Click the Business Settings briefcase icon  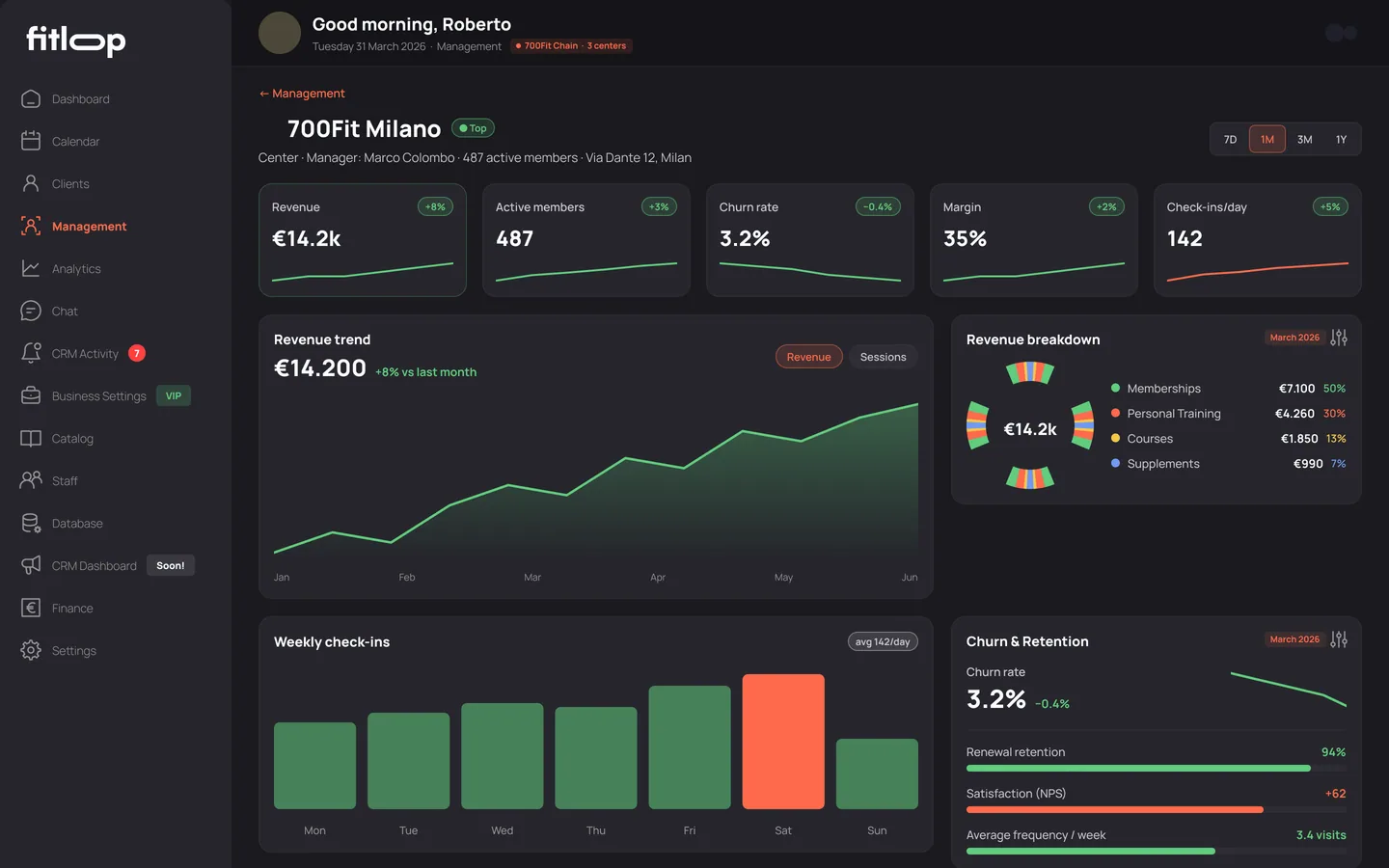tap(31, 395)
